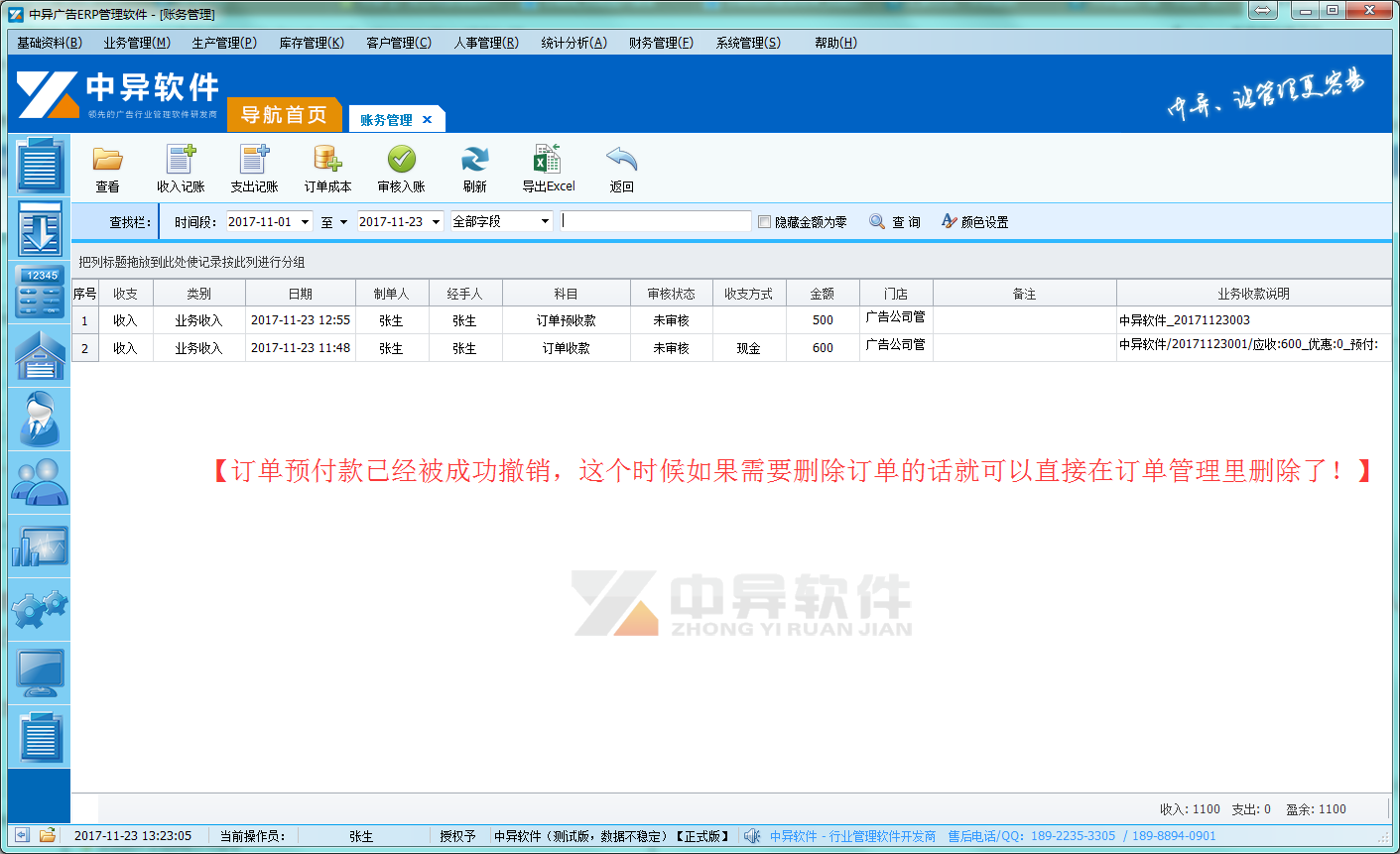Select row 1 via 订单预收款 cell
This screenshot has width=1400, height=854.
(567, 320)
